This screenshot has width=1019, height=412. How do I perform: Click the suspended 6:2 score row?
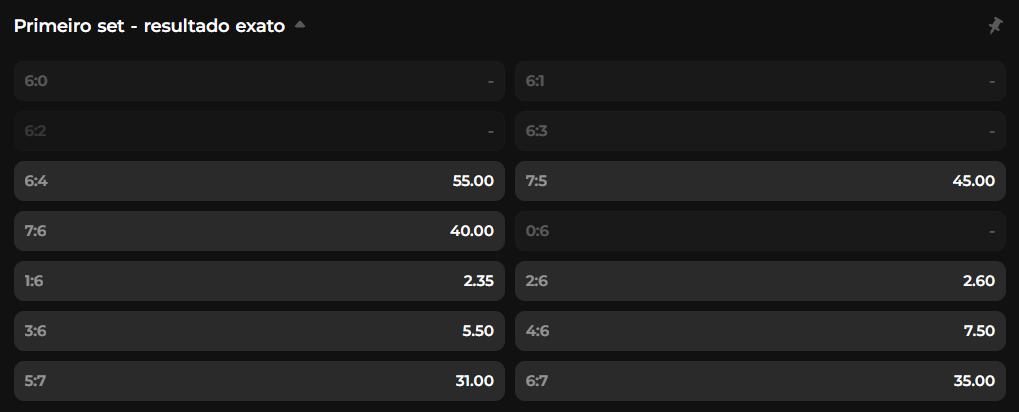(259, 131)
